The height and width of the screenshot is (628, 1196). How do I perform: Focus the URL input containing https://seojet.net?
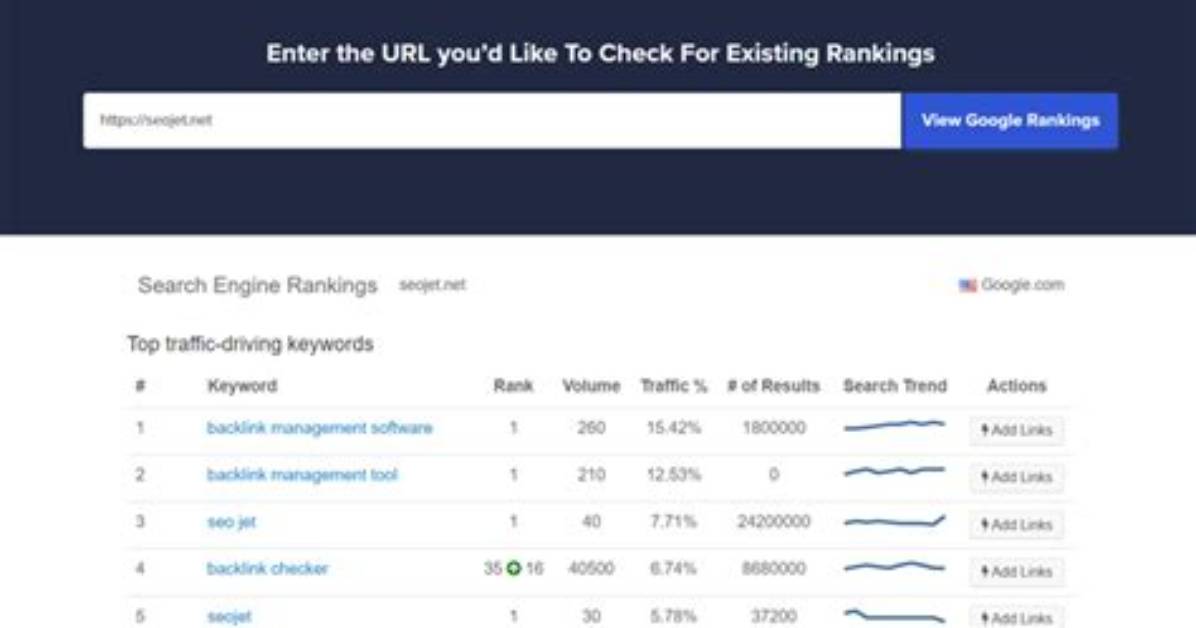[492, 121]
